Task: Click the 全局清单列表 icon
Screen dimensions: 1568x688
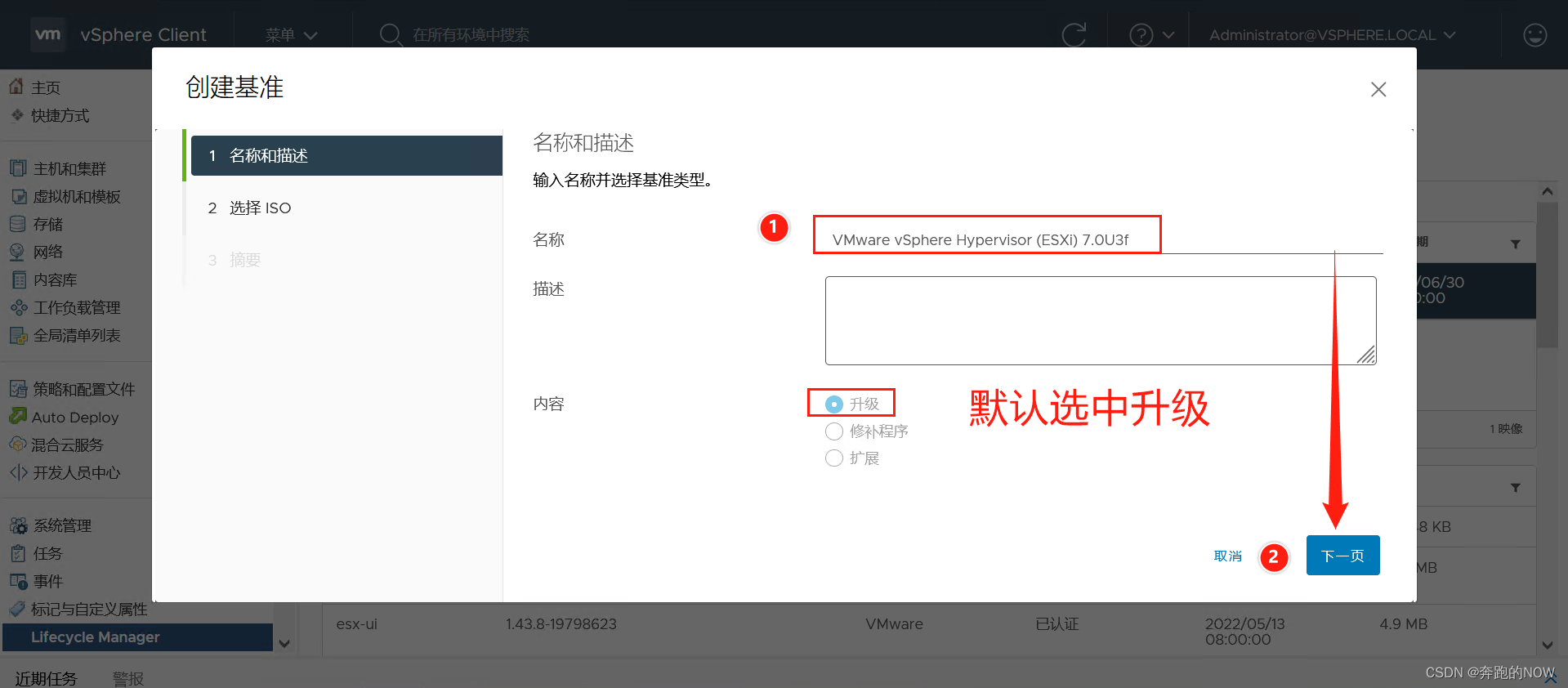Action: pos(18,335)
